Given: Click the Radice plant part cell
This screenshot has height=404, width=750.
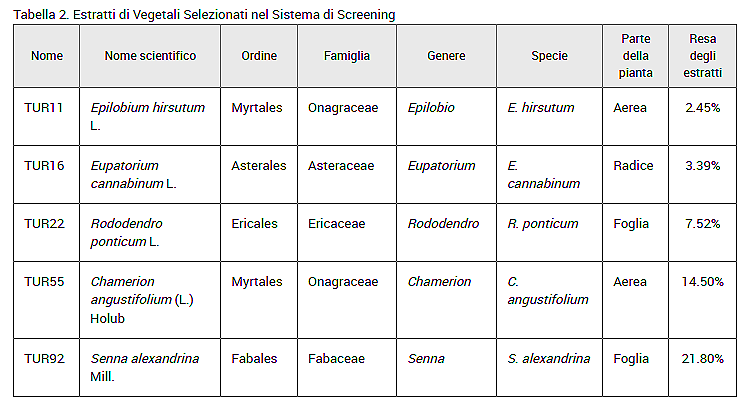Looking at the screenshot, I should tap(635, 175).
